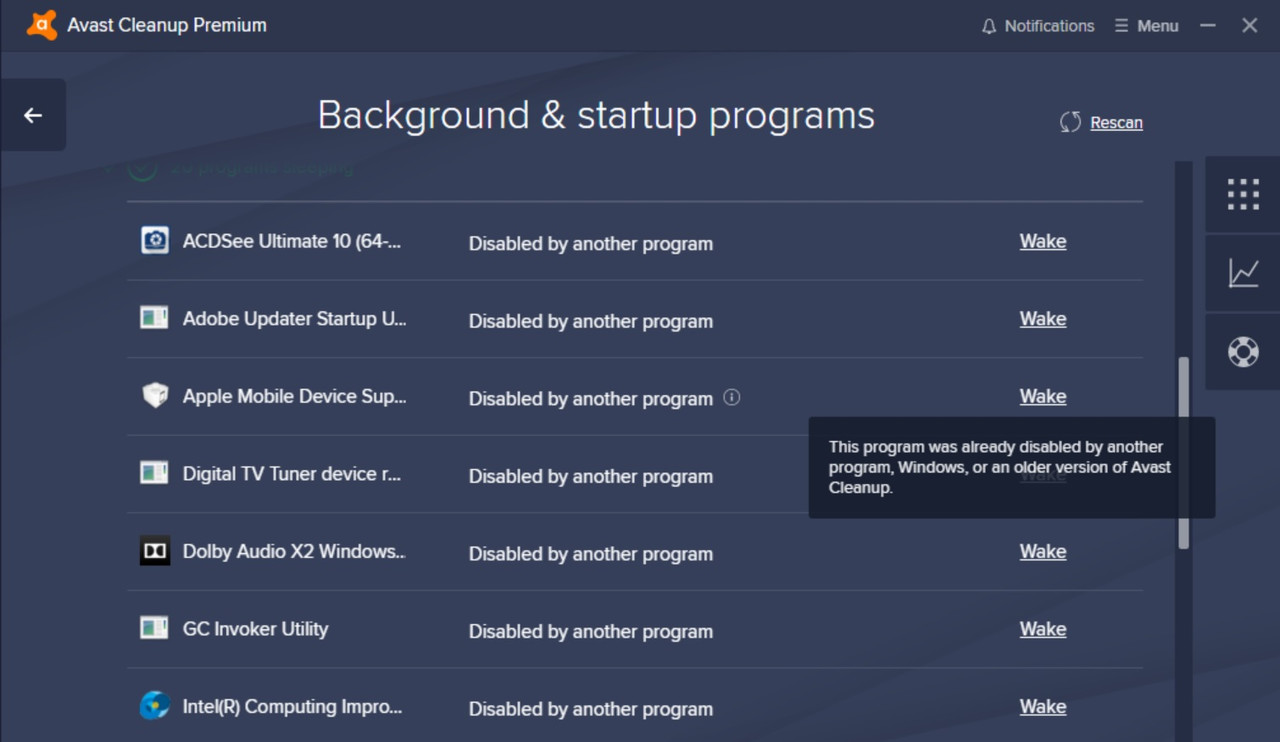The height and width of the screenshot is (742, 1280).
Task: Click the Adobe Updater Startup program icon
Action: click(x=154, y=318)
